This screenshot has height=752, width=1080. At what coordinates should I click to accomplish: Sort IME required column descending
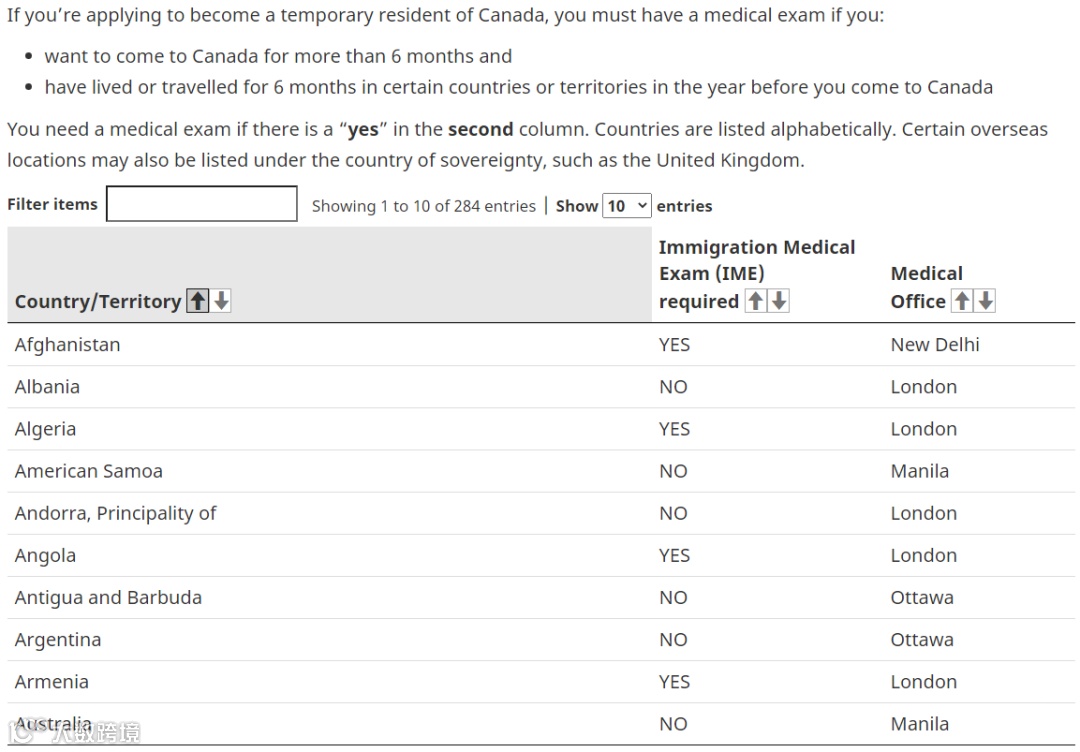[779, 301]
